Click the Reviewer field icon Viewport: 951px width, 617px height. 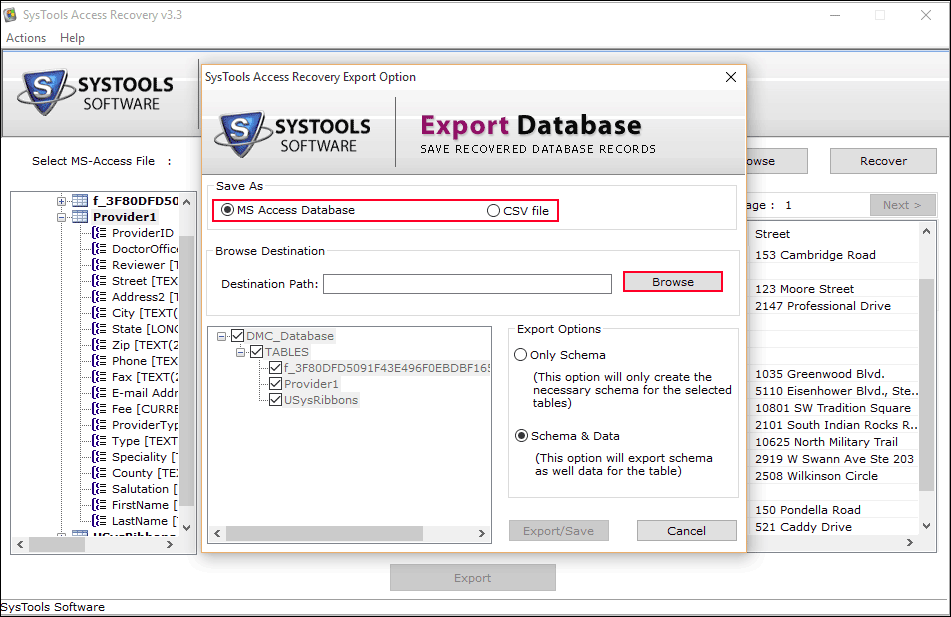(99, 265)
